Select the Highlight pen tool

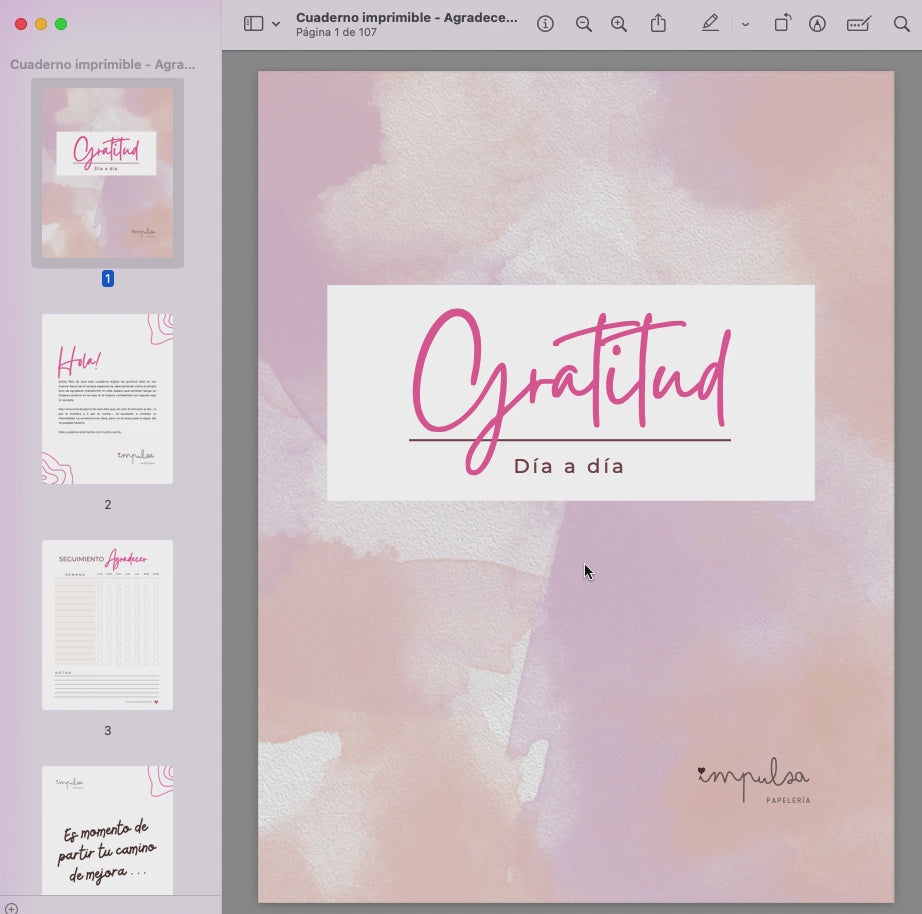point(710,24)
